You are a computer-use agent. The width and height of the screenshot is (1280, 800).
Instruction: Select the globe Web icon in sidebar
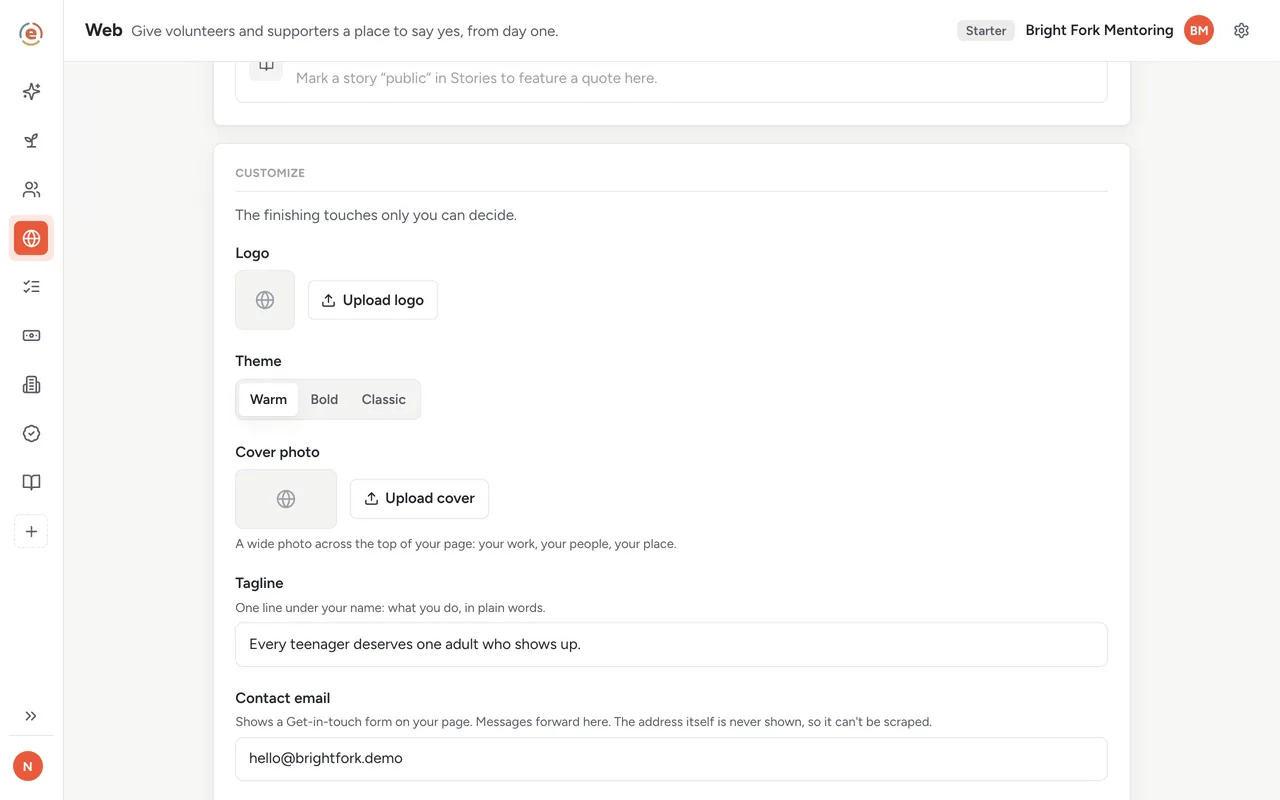click(x=31, y=239)
